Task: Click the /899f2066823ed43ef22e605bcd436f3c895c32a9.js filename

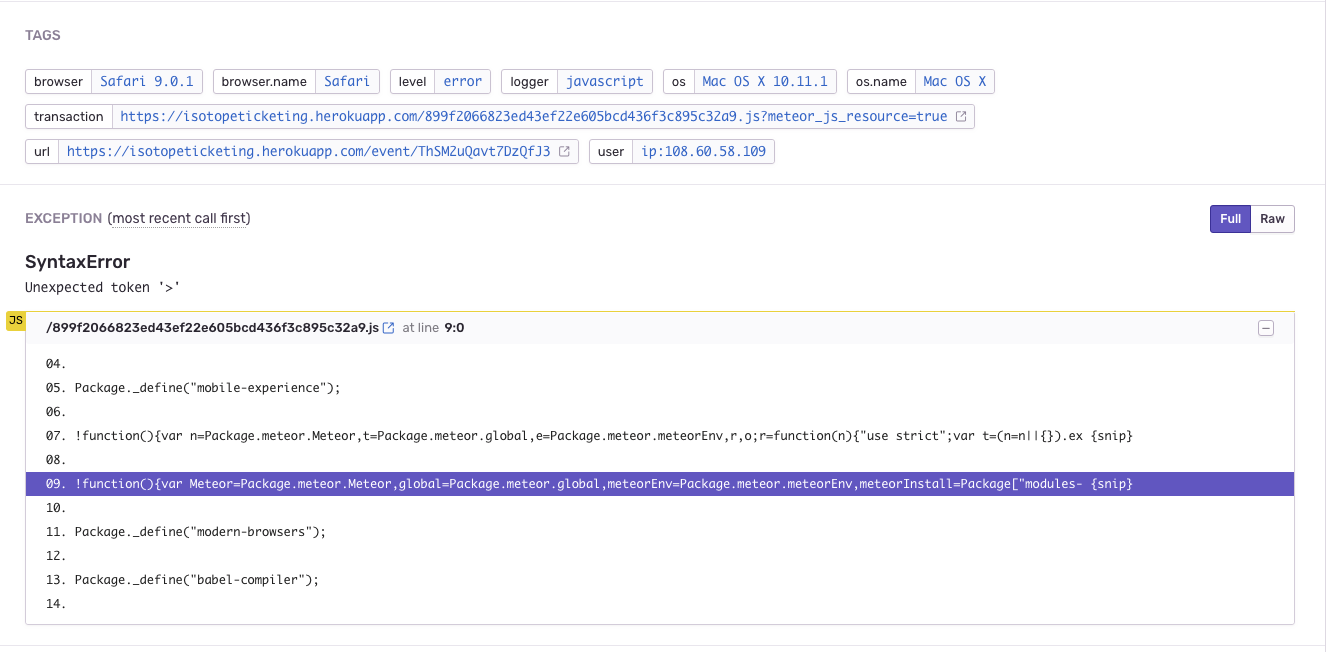Action: click(x=210, y=327)
